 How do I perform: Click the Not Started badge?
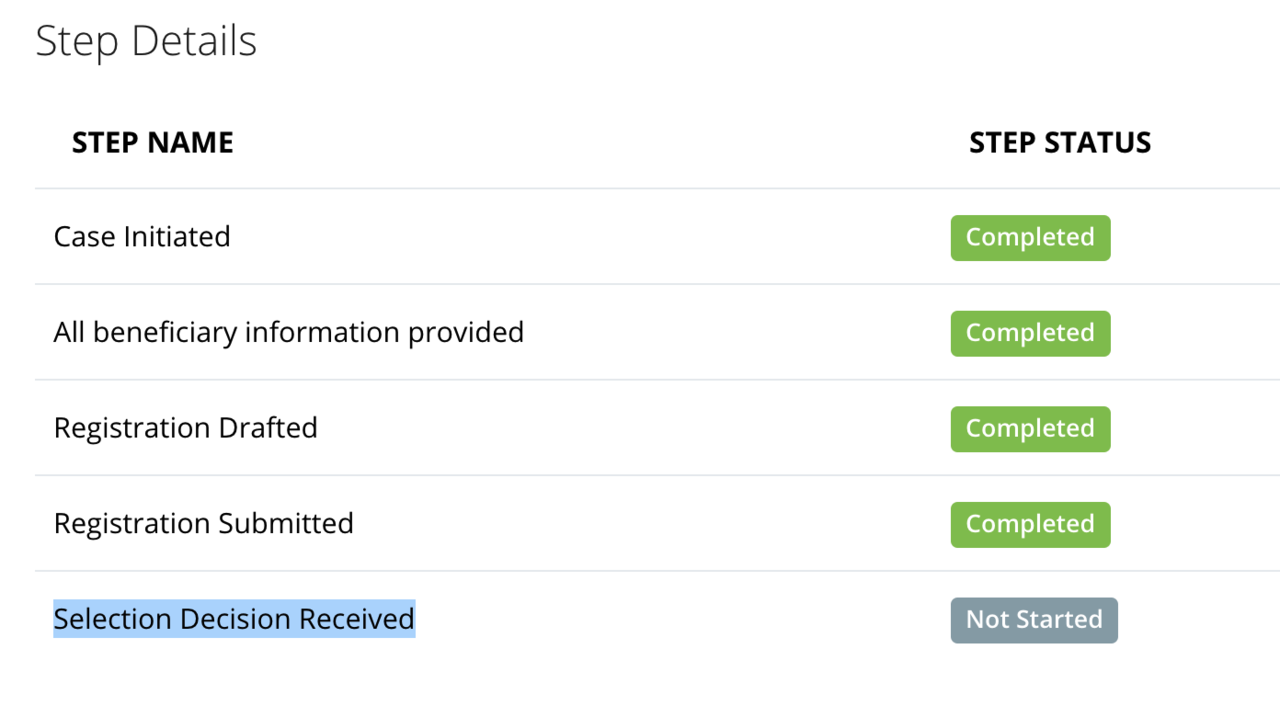pyautogui.click(x=1034, y=620)
